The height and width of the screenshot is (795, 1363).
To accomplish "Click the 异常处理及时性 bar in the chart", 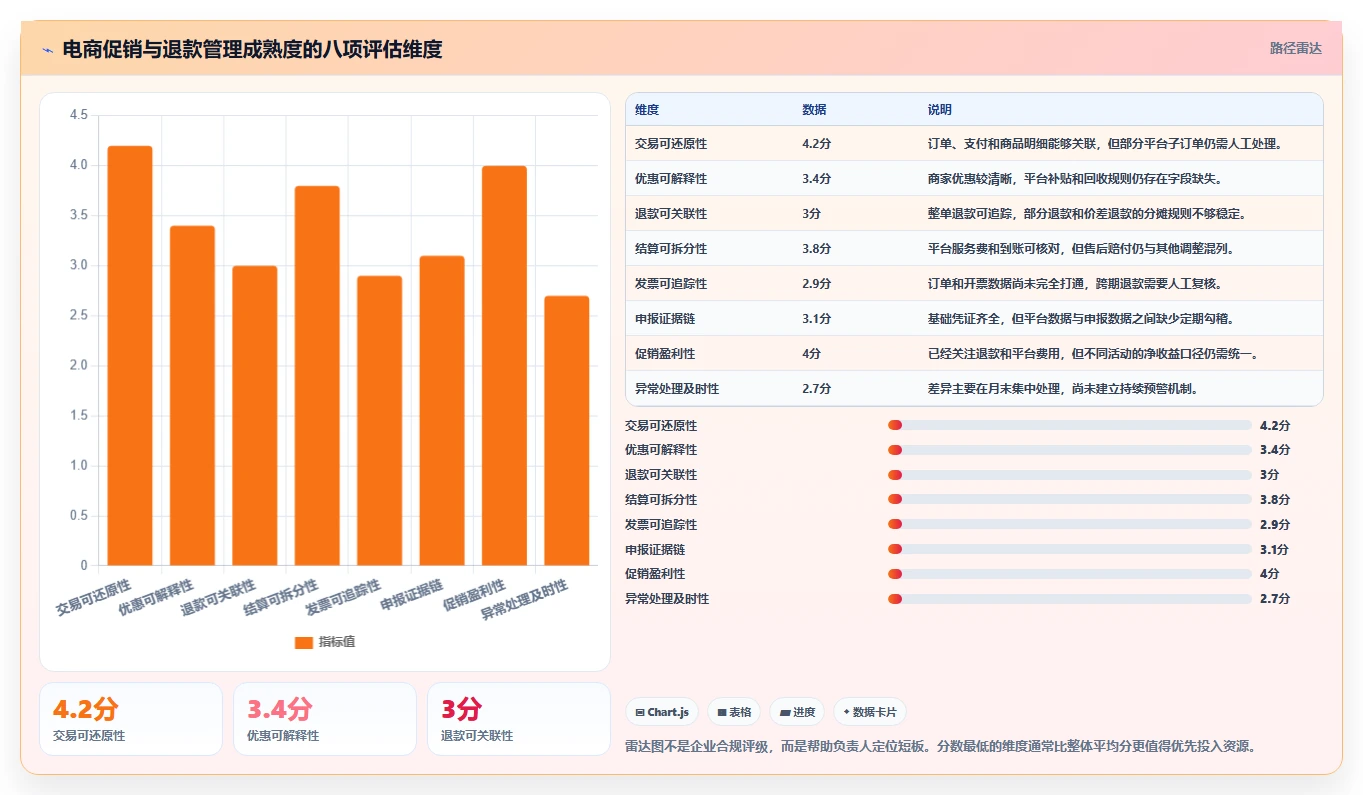I will pos(566,431).
